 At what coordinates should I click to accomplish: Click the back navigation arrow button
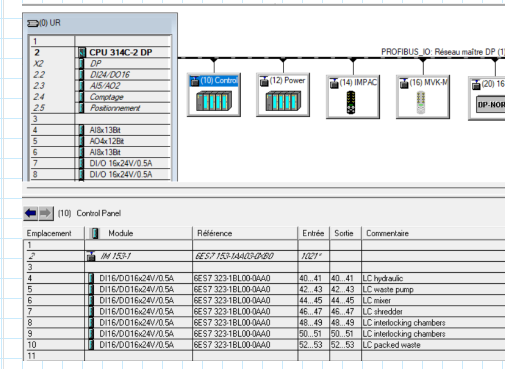[31, 213]
